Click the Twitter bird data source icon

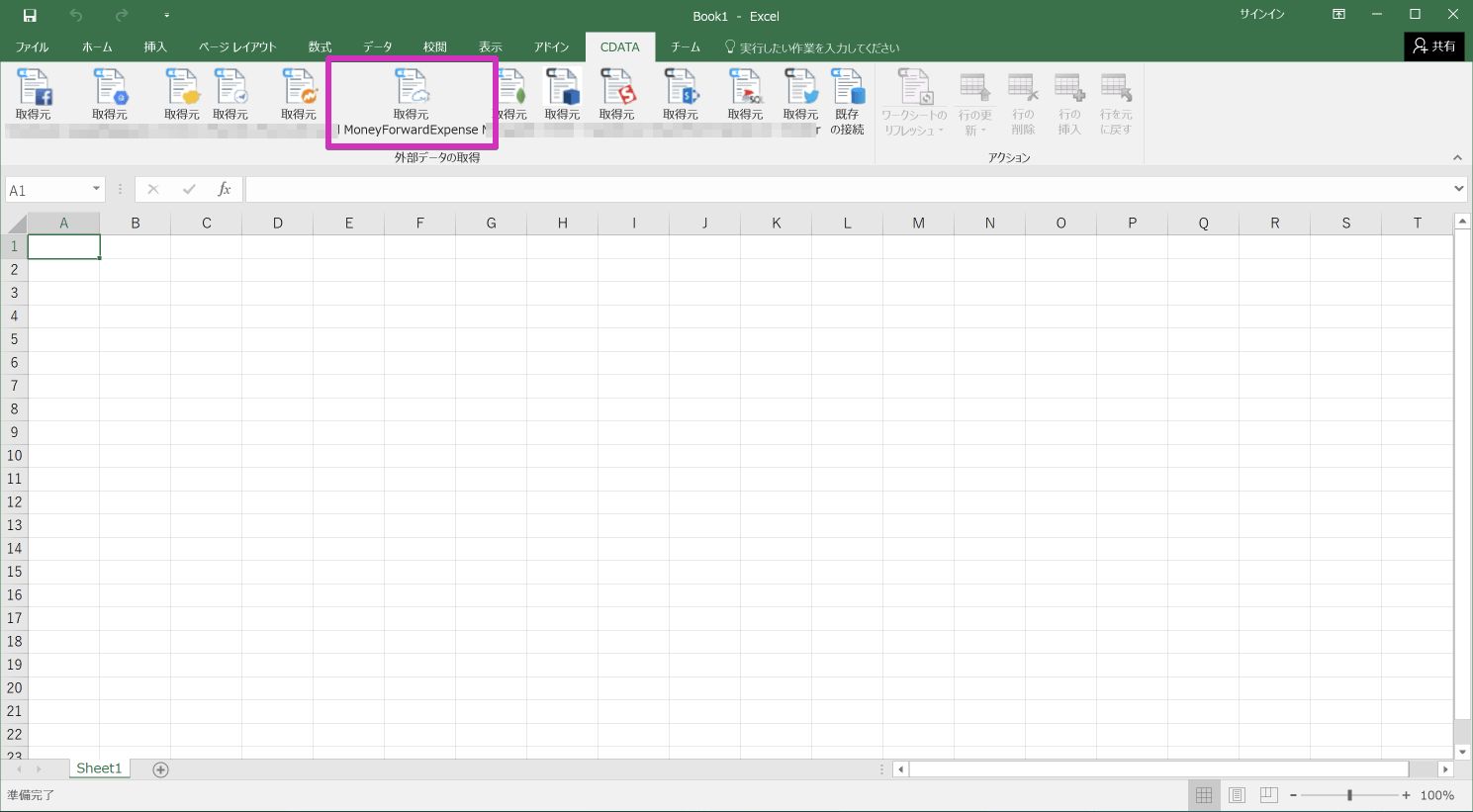tap(801, 88)
